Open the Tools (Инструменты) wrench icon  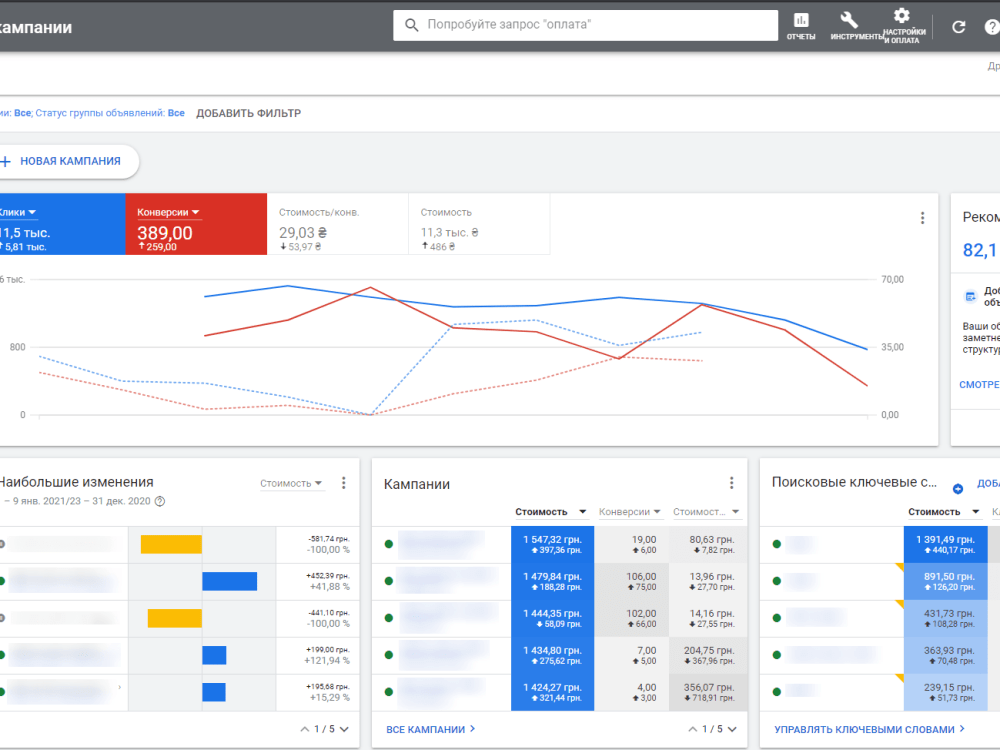(x=849, y=26)
